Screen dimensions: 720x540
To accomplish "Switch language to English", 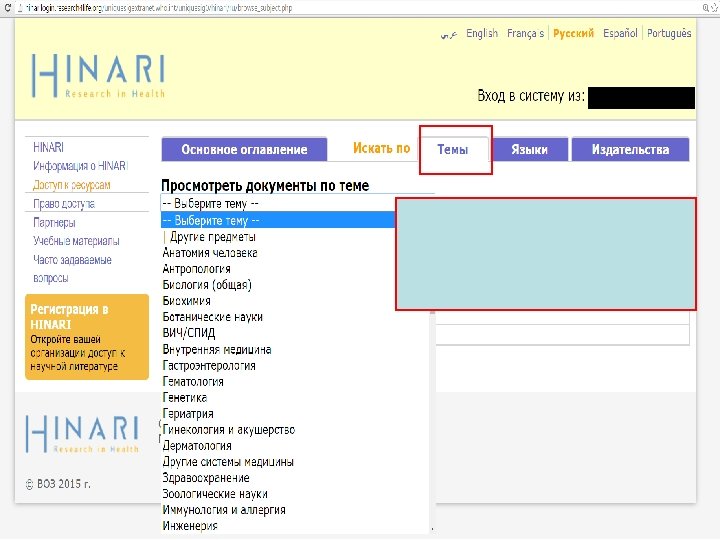I will pos(482,34).
